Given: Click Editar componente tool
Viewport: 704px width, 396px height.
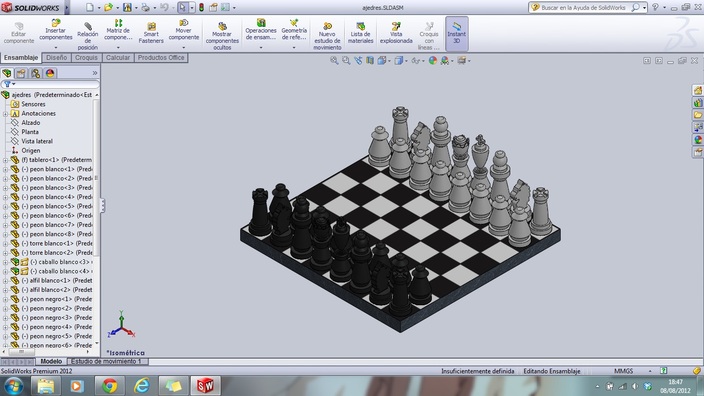Looking at the screenshot, I should click(x=19, y=33).
